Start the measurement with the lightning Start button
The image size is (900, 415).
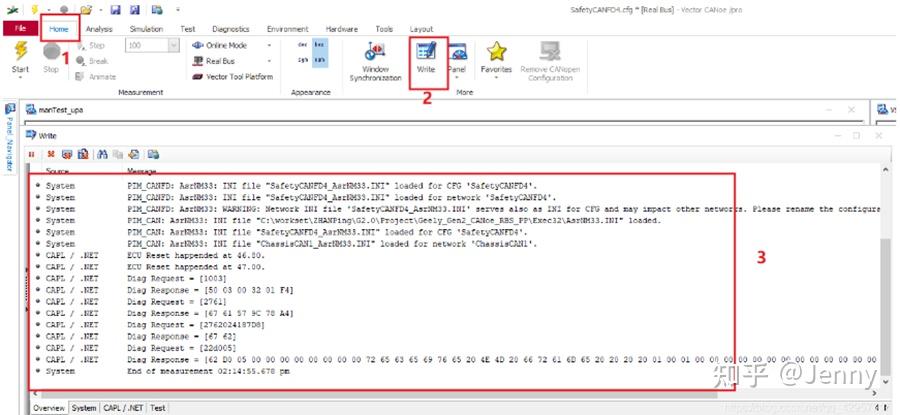(20, 57)
